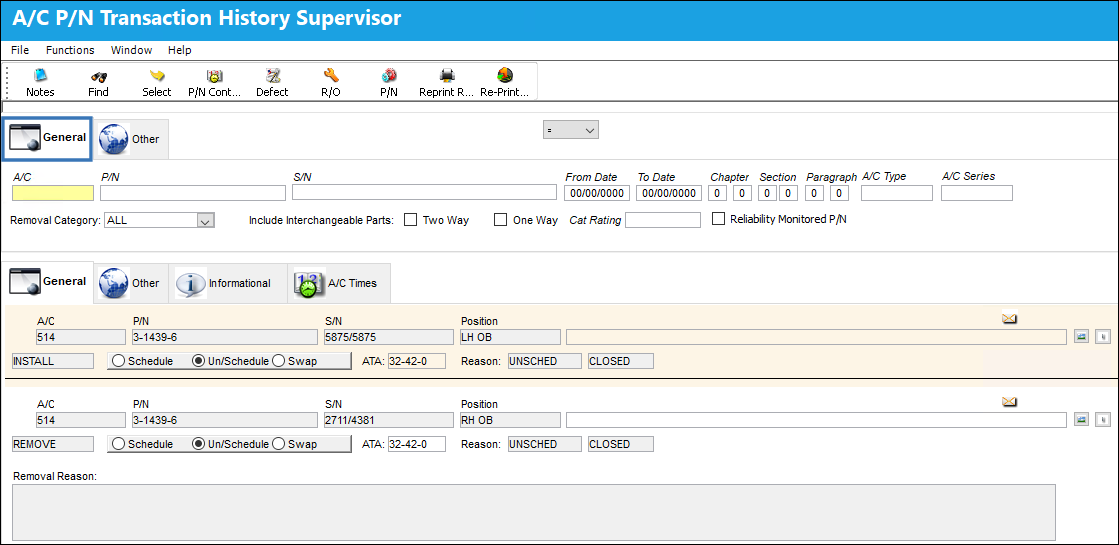Click the Find binoculars icon

(x=98, y=76)
